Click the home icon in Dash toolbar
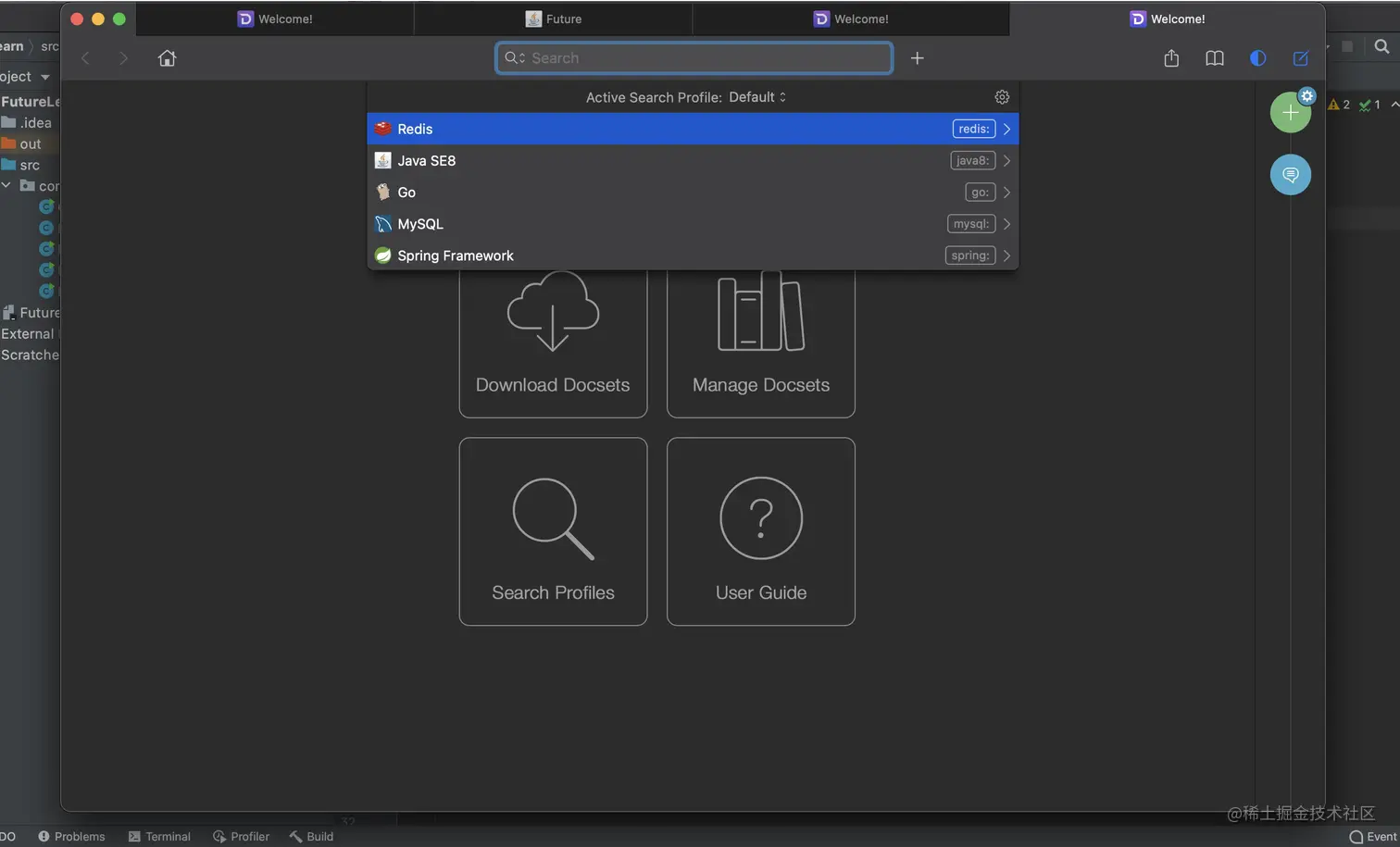 (x=167, y=58)
